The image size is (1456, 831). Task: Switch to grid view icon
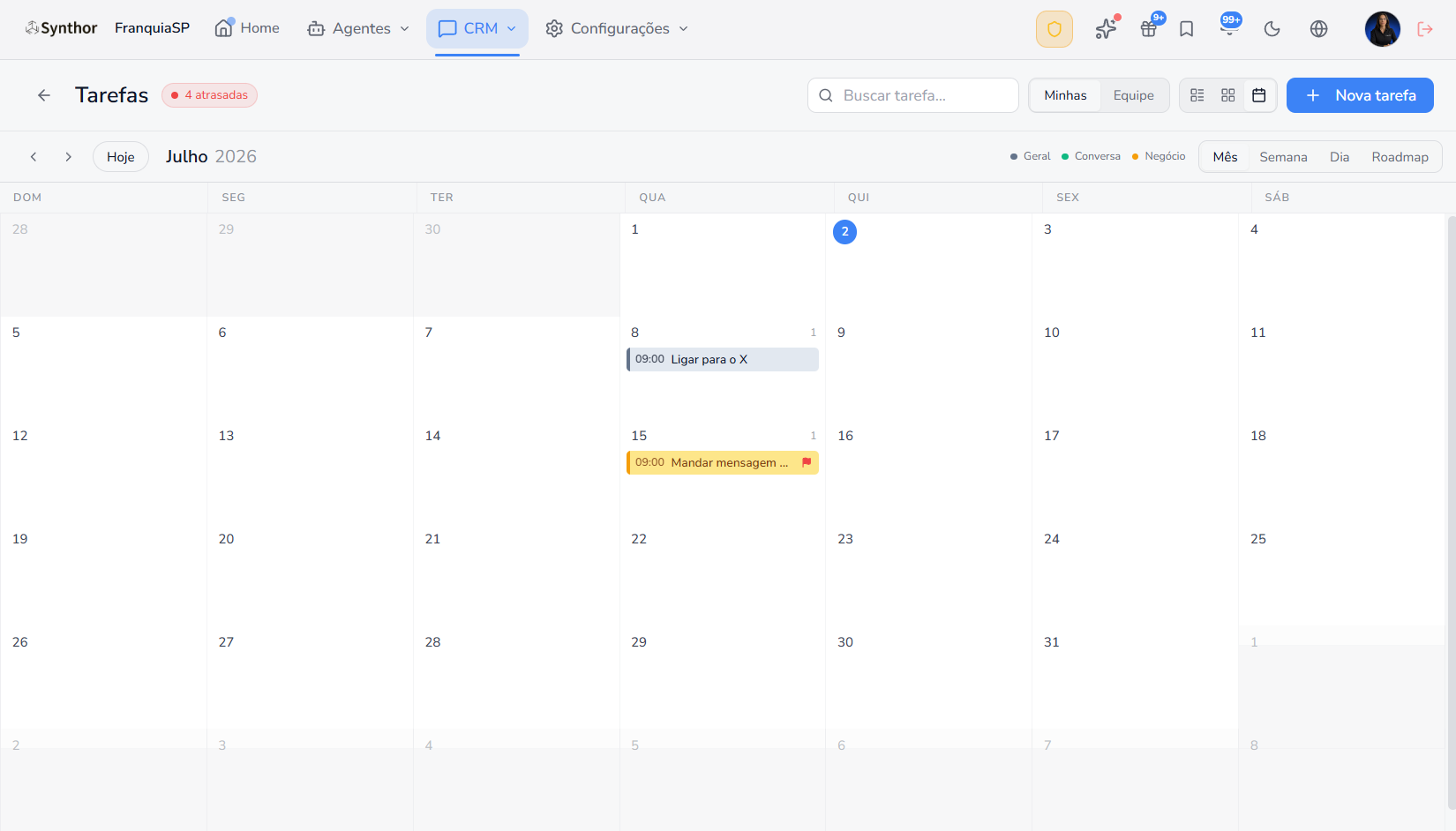click(x=1228, y=95)
